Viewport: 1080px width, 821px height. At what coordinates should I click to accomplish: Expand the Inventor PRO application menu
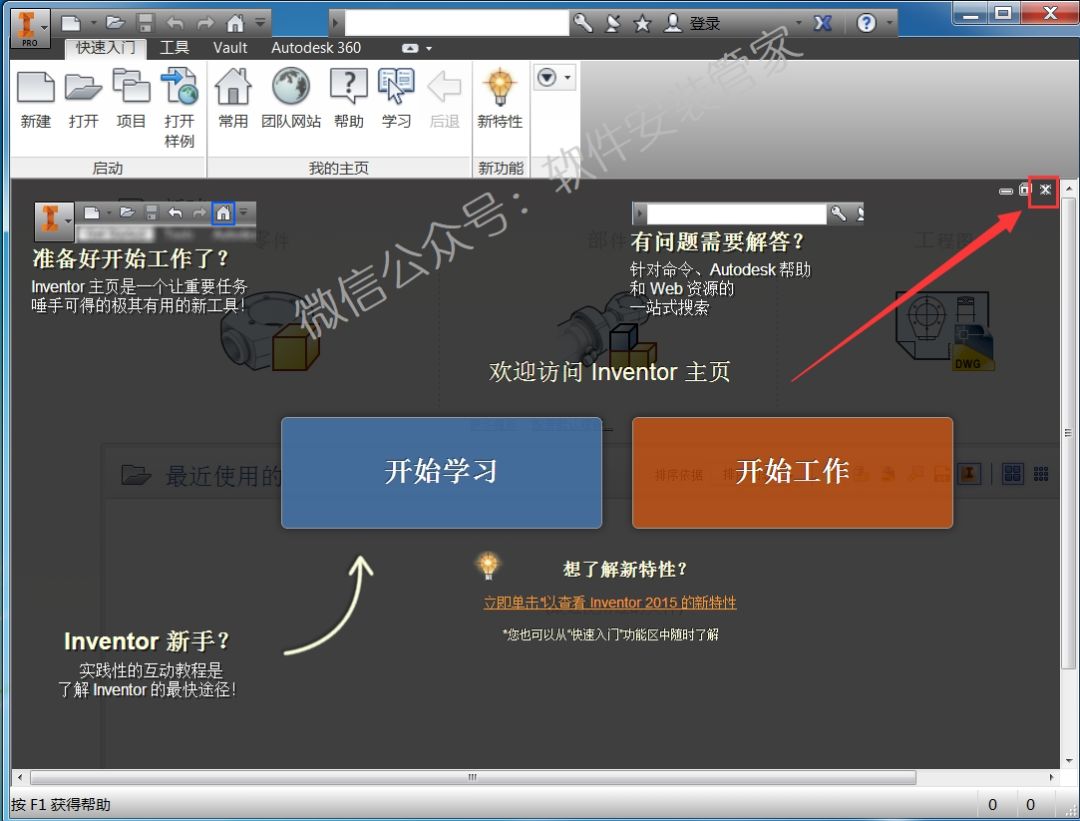30,26
